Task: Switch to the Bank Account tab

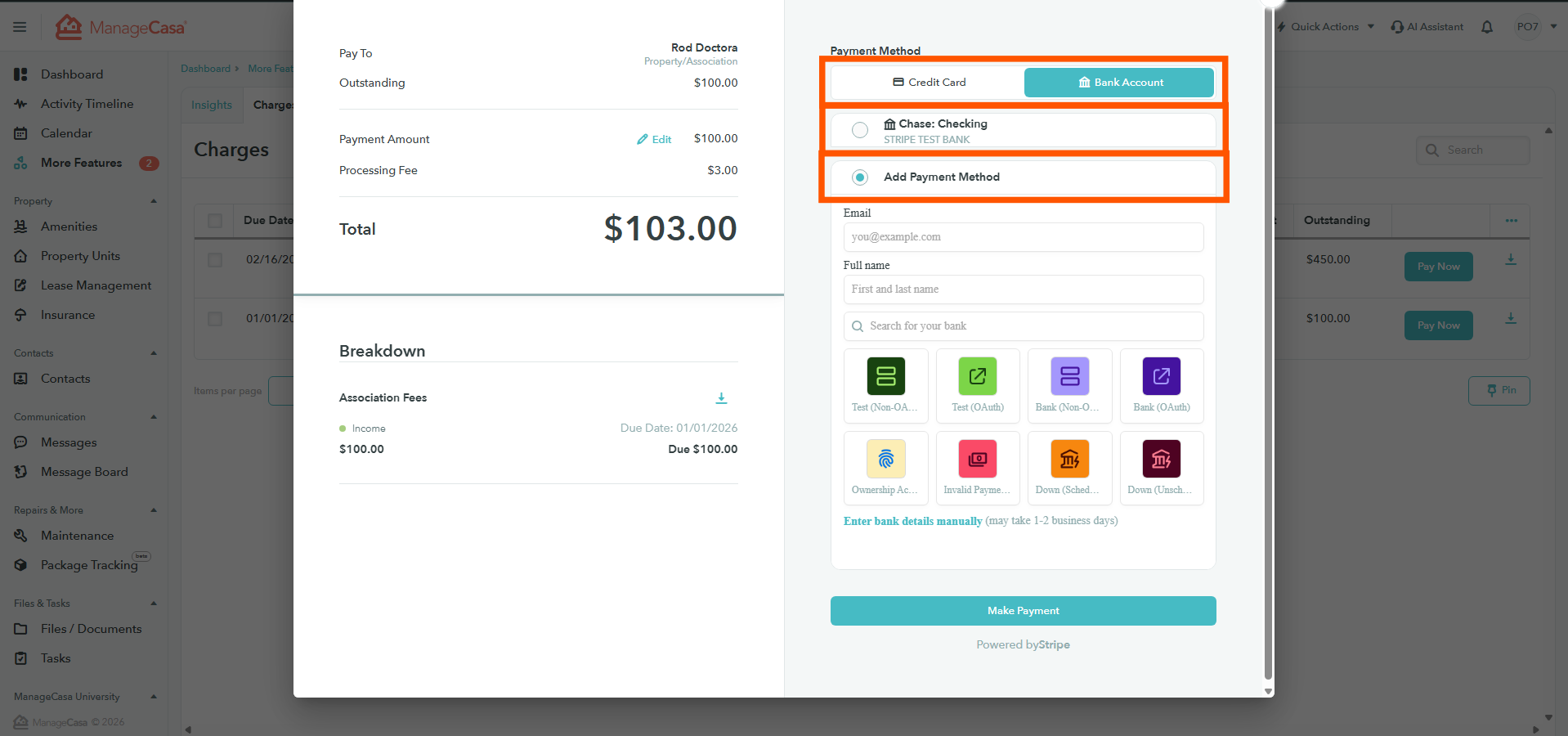Action: [1119, 83]
